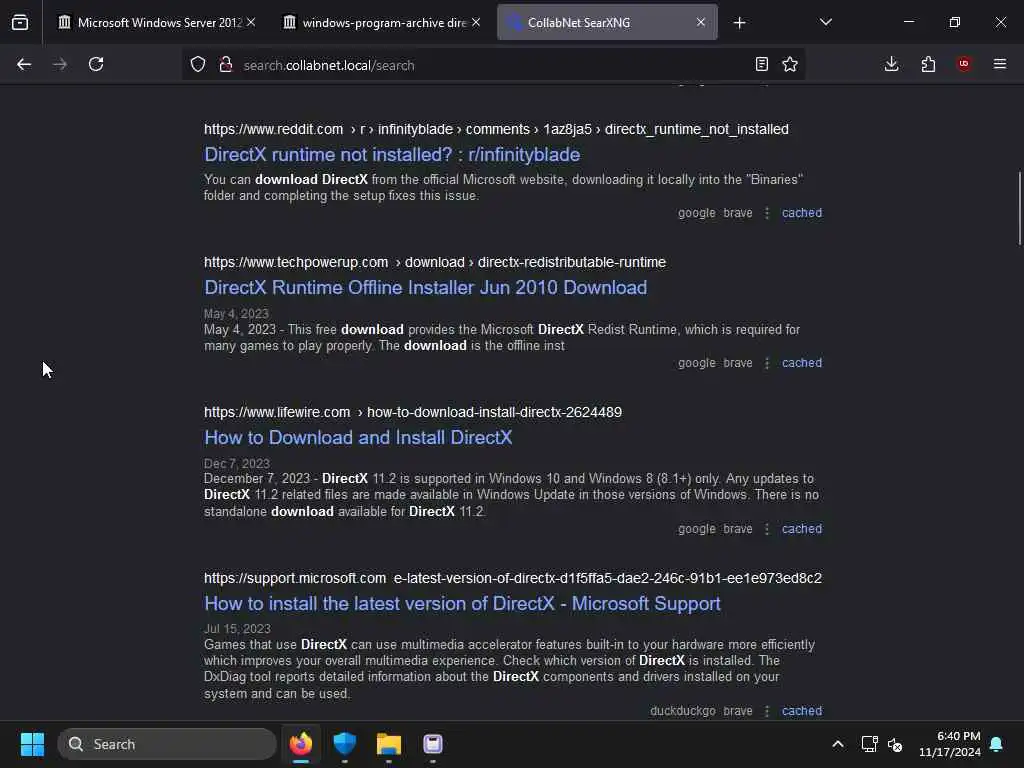
Task: Switch to windows-program-archive tab
Action: (382, 22)
